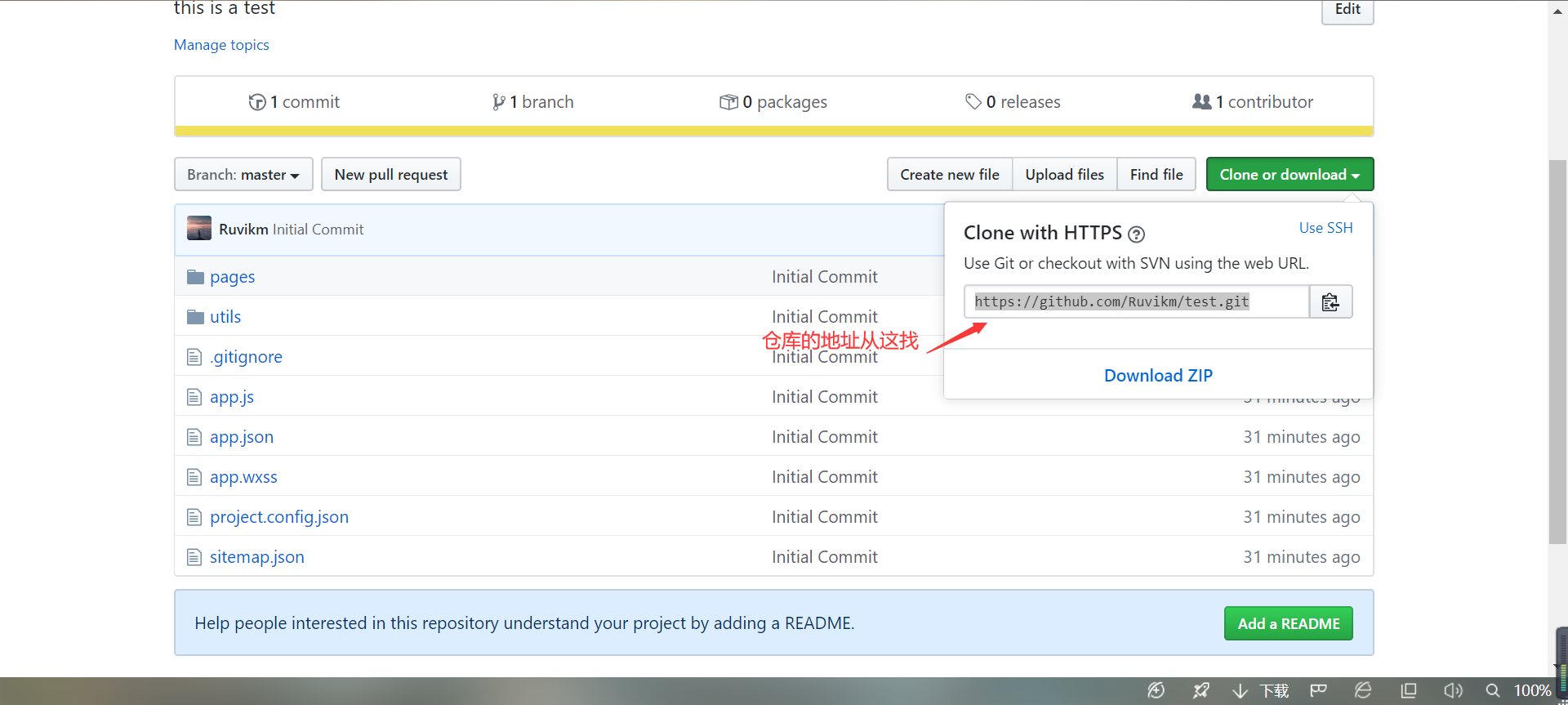Open the 1 commit tab

coord(294,102)
